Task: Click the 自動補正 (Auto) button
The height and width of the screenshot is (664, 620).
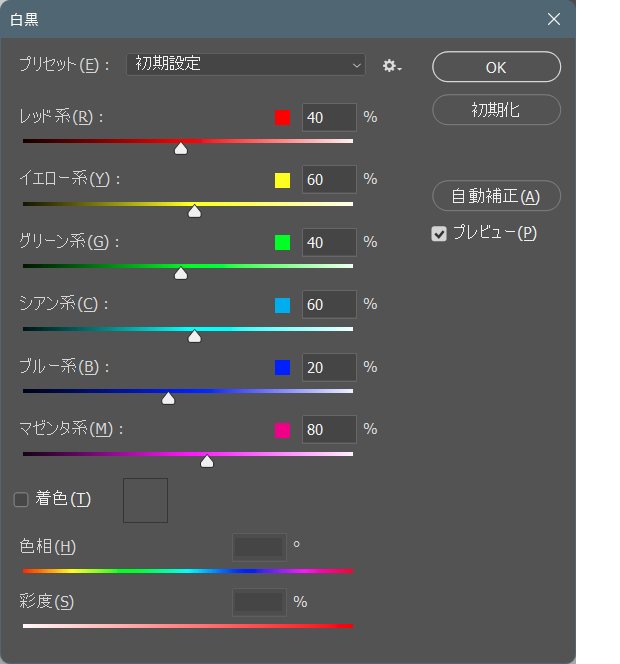Action: pos(496,196)
